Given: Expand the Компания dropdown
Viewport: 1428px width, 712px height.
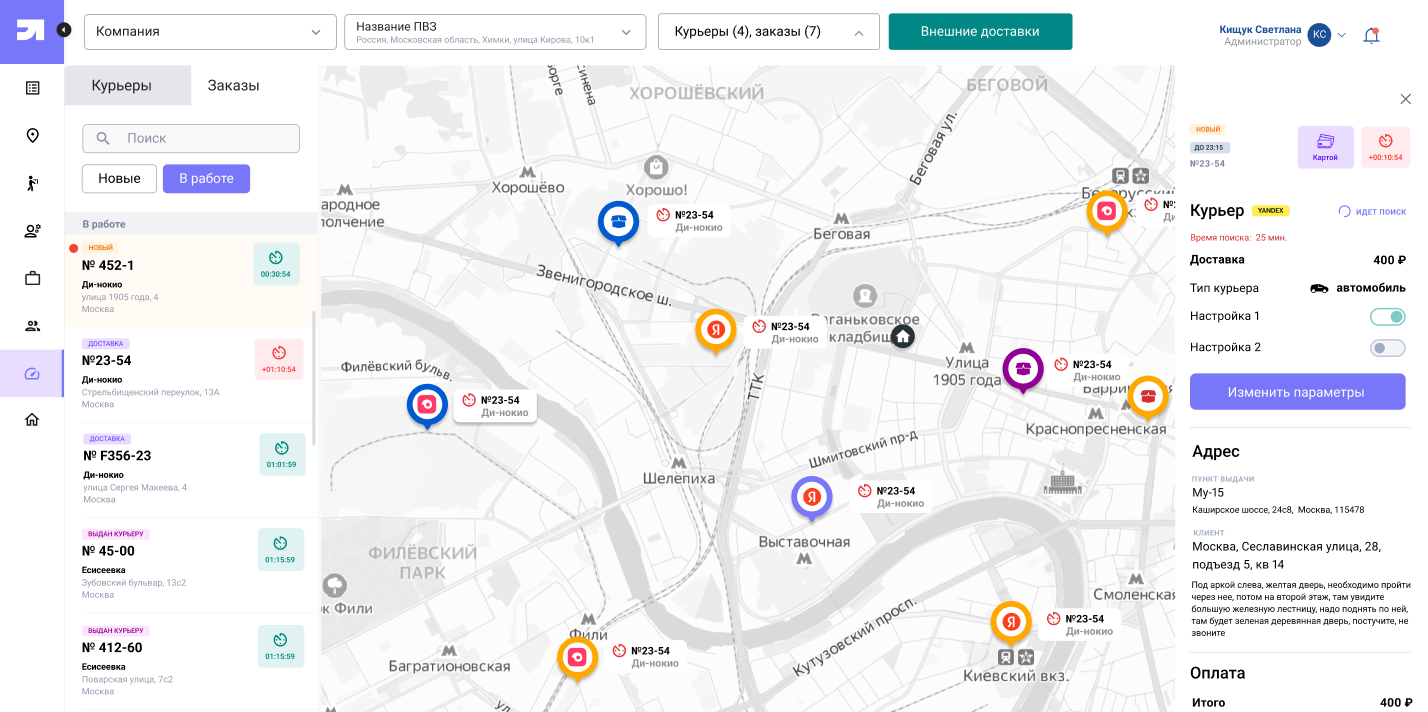Looking at the screenshot, I should (x=209, y=31).
